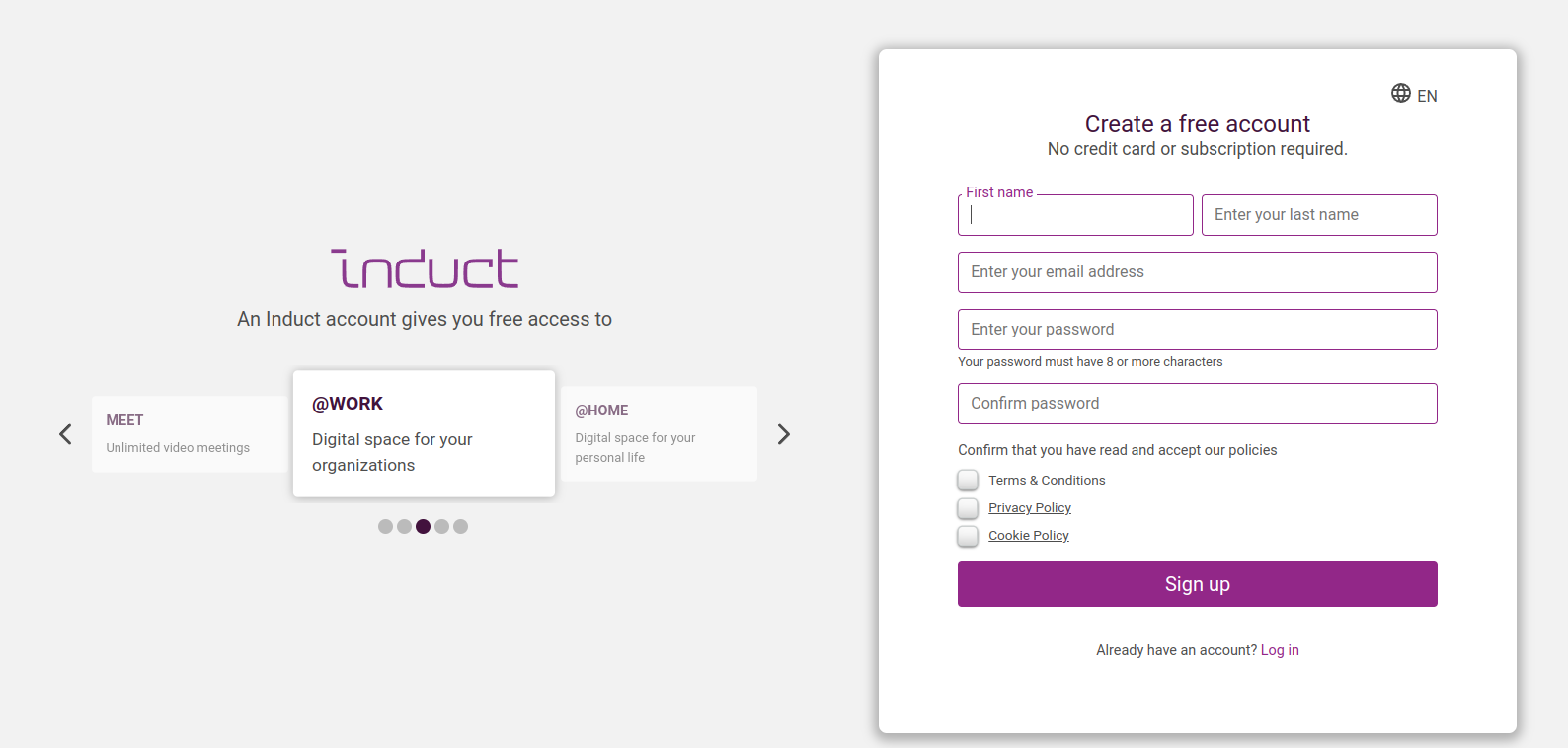Screen dimensions: 1568x748
Task: Select the active third carousel dot
Action: click(423, 527)
